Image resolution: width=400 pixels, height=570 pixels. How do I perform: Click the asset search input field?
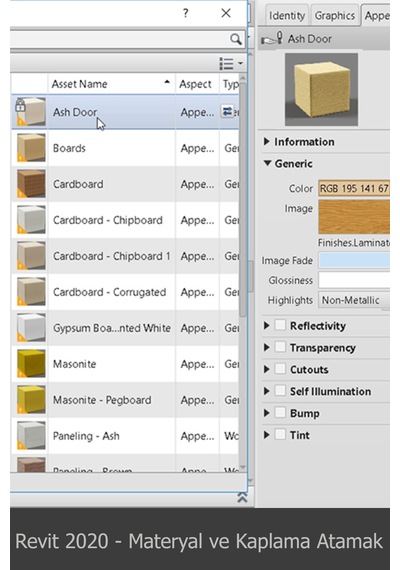(120, 39)
